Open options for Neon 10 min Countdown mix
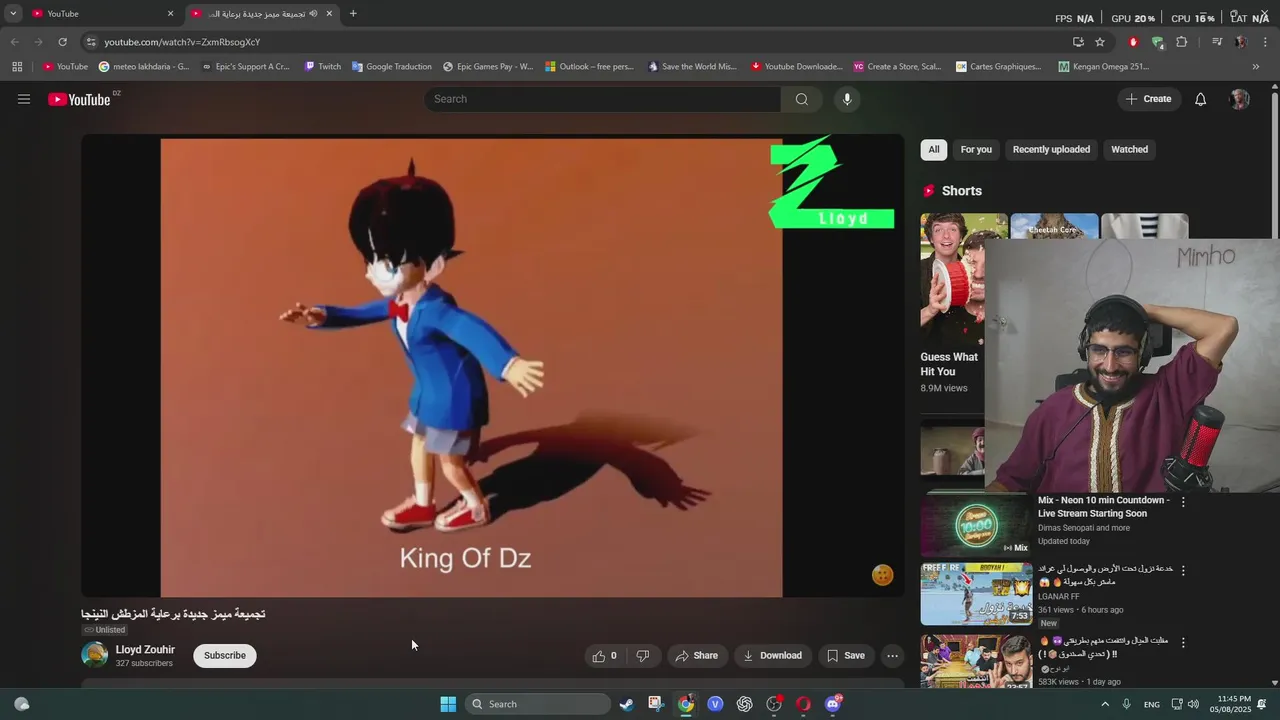 [1183, 502]
